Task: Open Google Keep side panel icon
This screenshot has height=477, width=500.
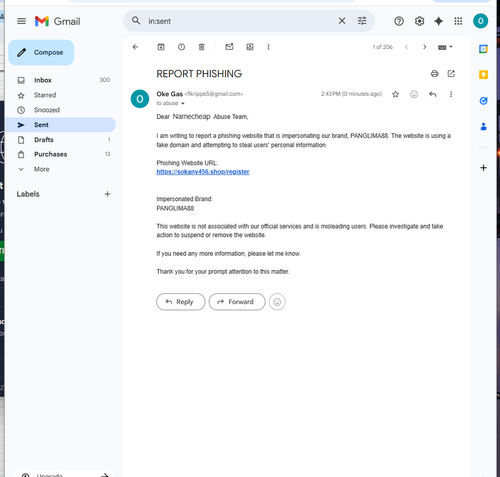Action: [483, 75]
